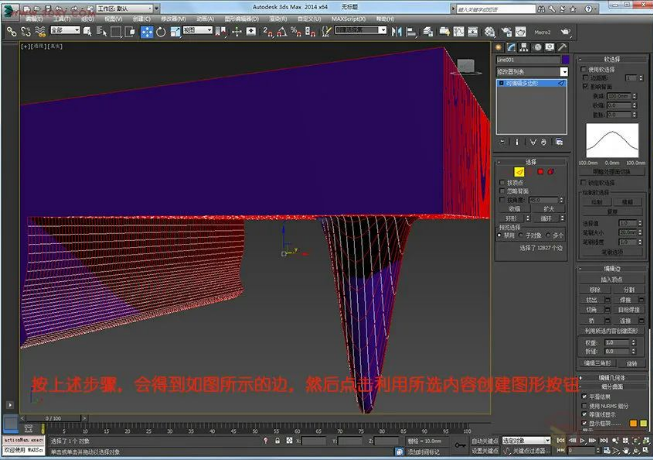Click the purple object color swatch

[564, 60]
